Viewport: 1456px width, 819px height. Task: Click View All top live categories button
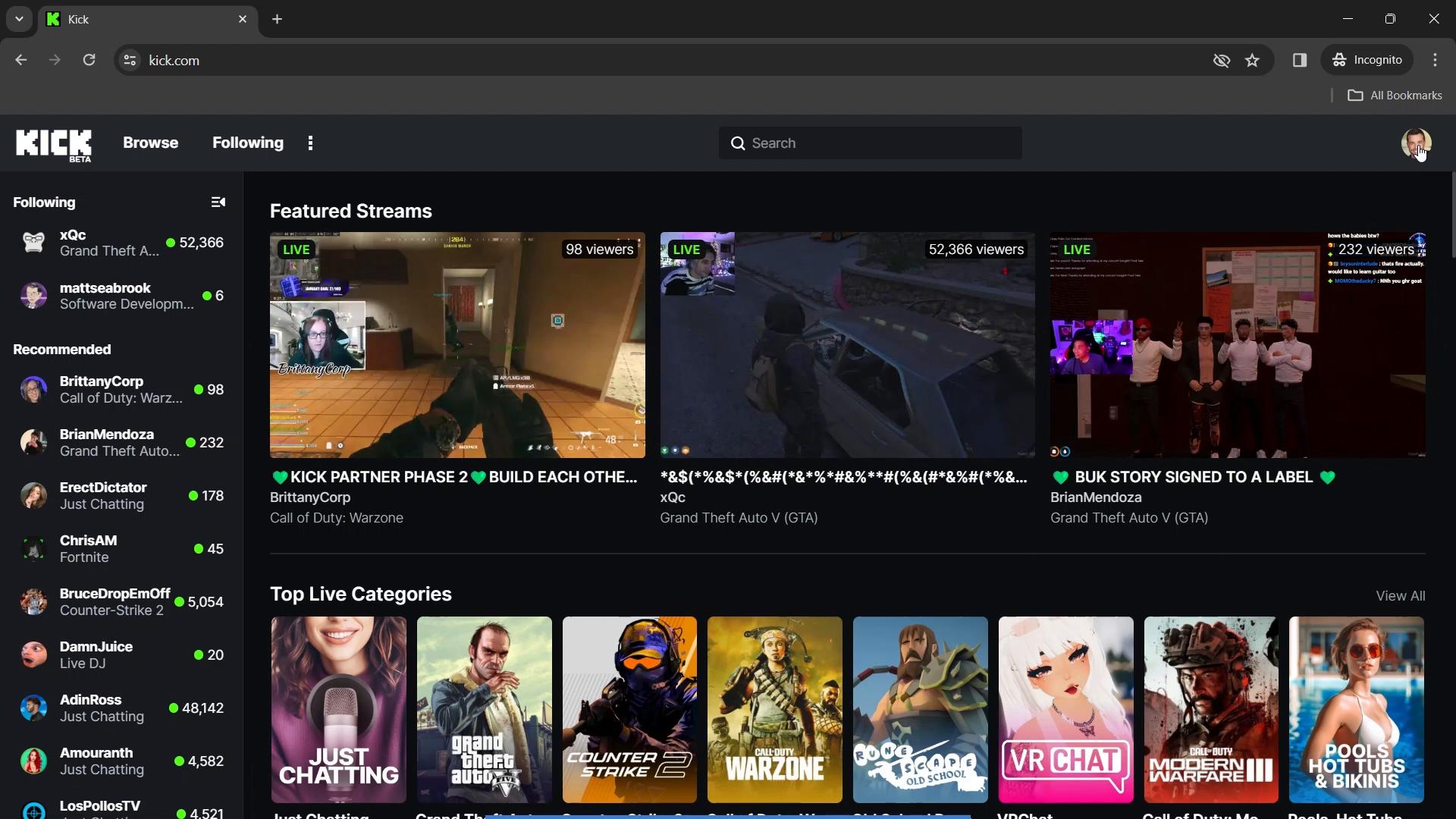click(1400, 595)
